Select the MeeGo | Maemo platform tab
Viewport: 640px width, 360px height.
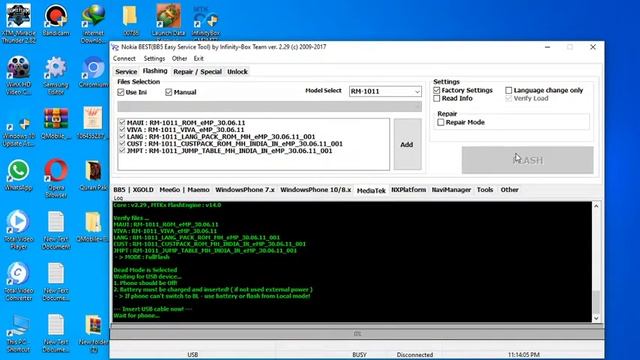pyautogui.click(x=184, y=190)
